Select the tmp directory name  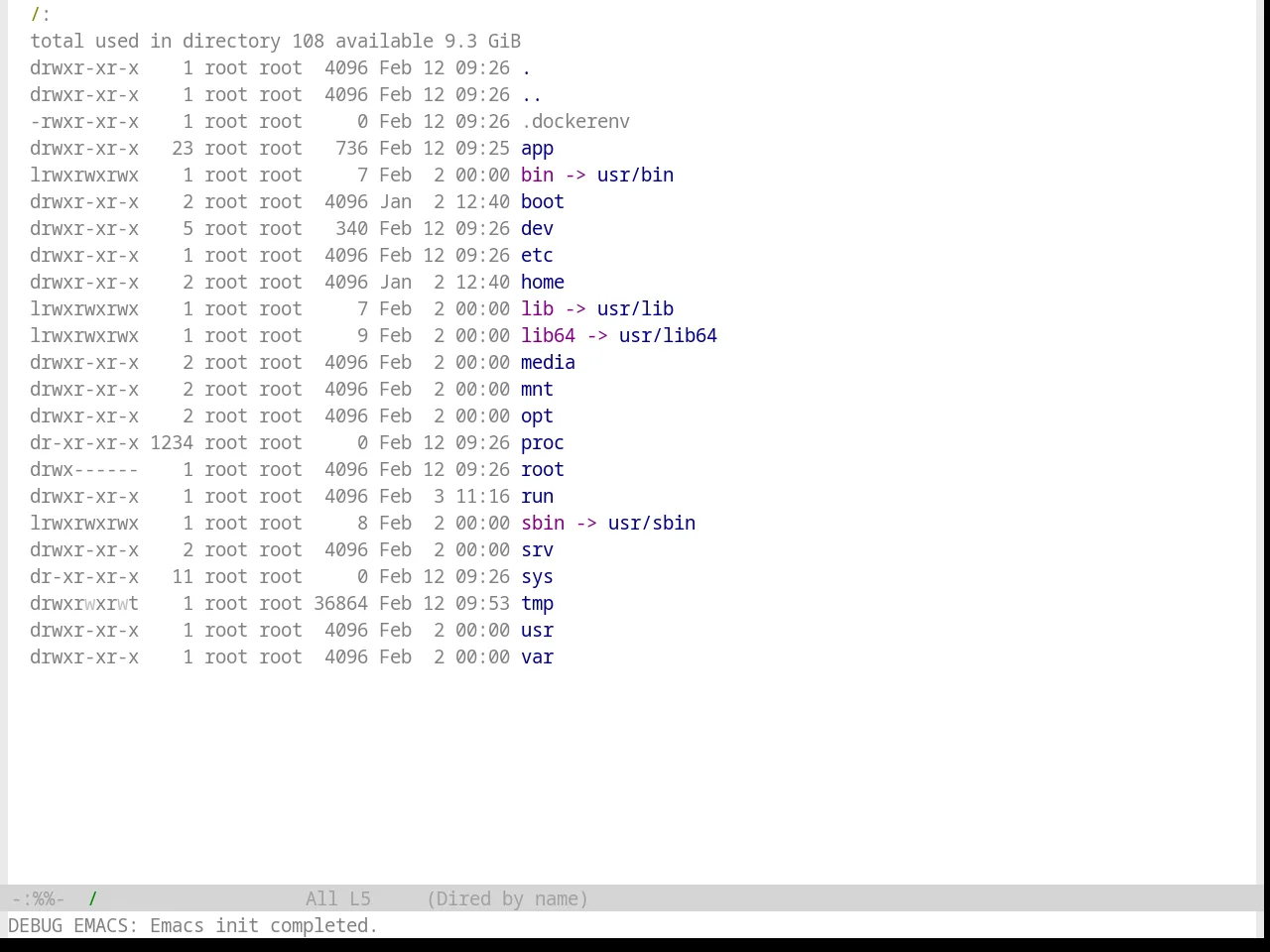(537, 604)
